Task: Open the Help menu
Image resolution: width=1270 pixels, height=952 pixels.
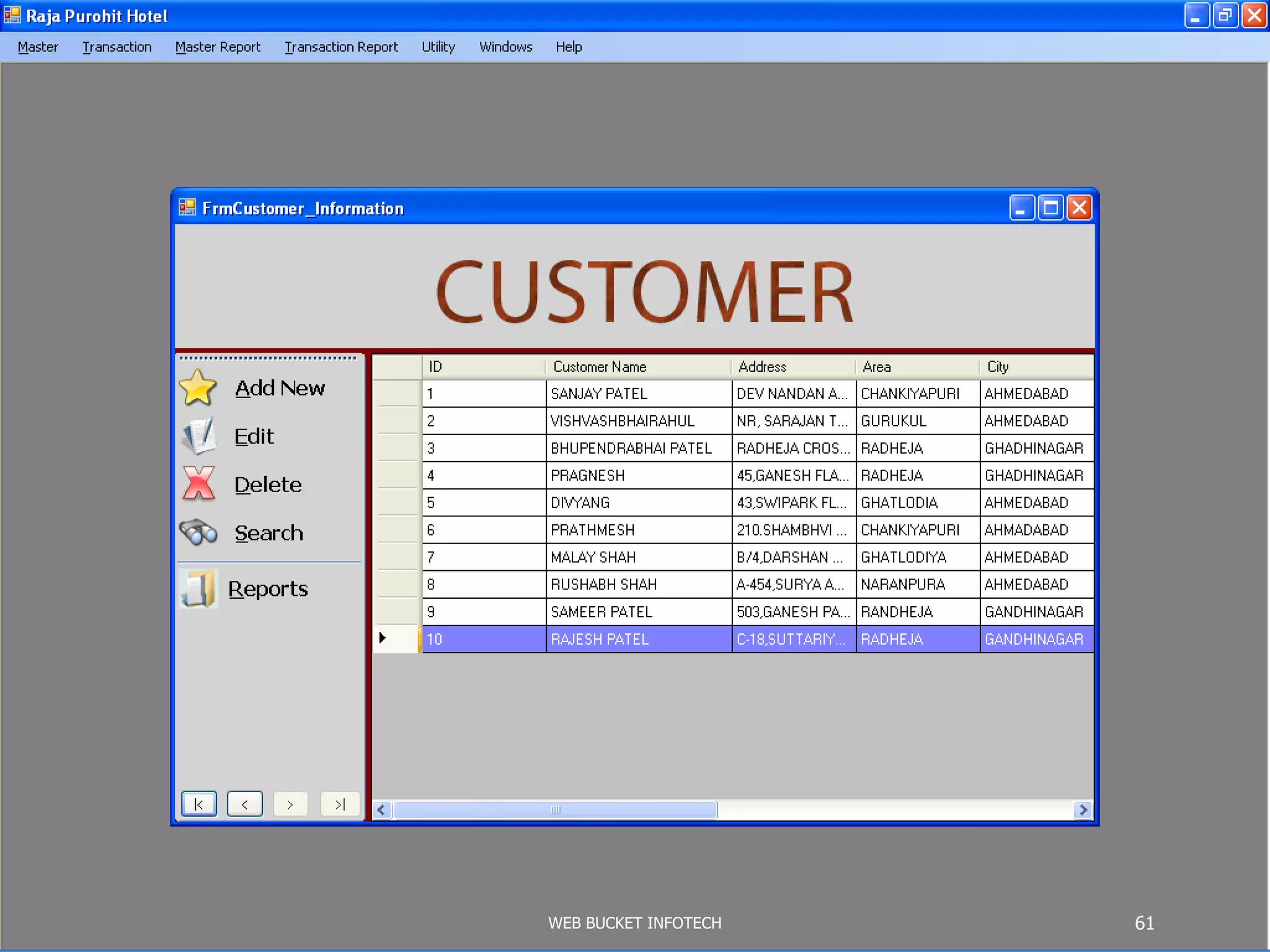Action: tap(569, 47)
